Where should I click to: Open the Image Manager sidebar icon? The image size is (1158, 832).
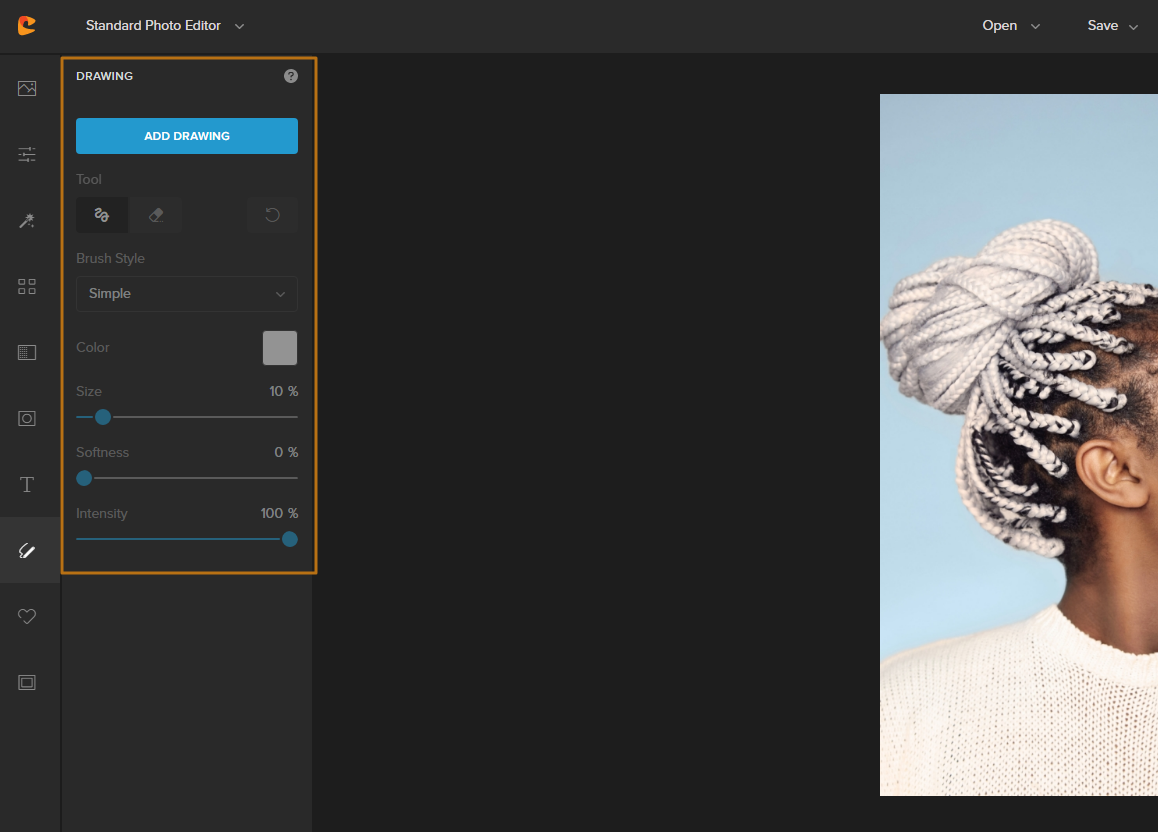pos(27,89)
